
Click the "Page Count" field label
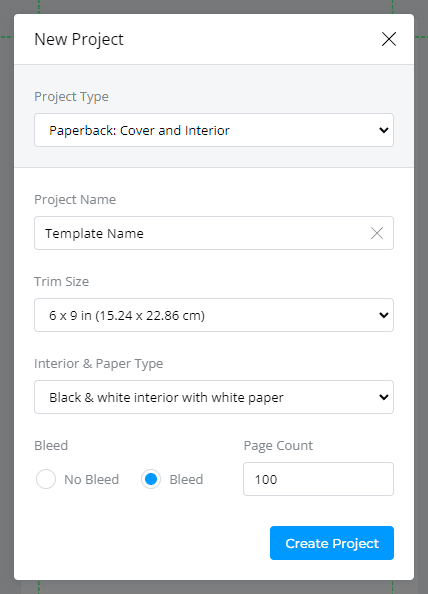coord(278,446)
